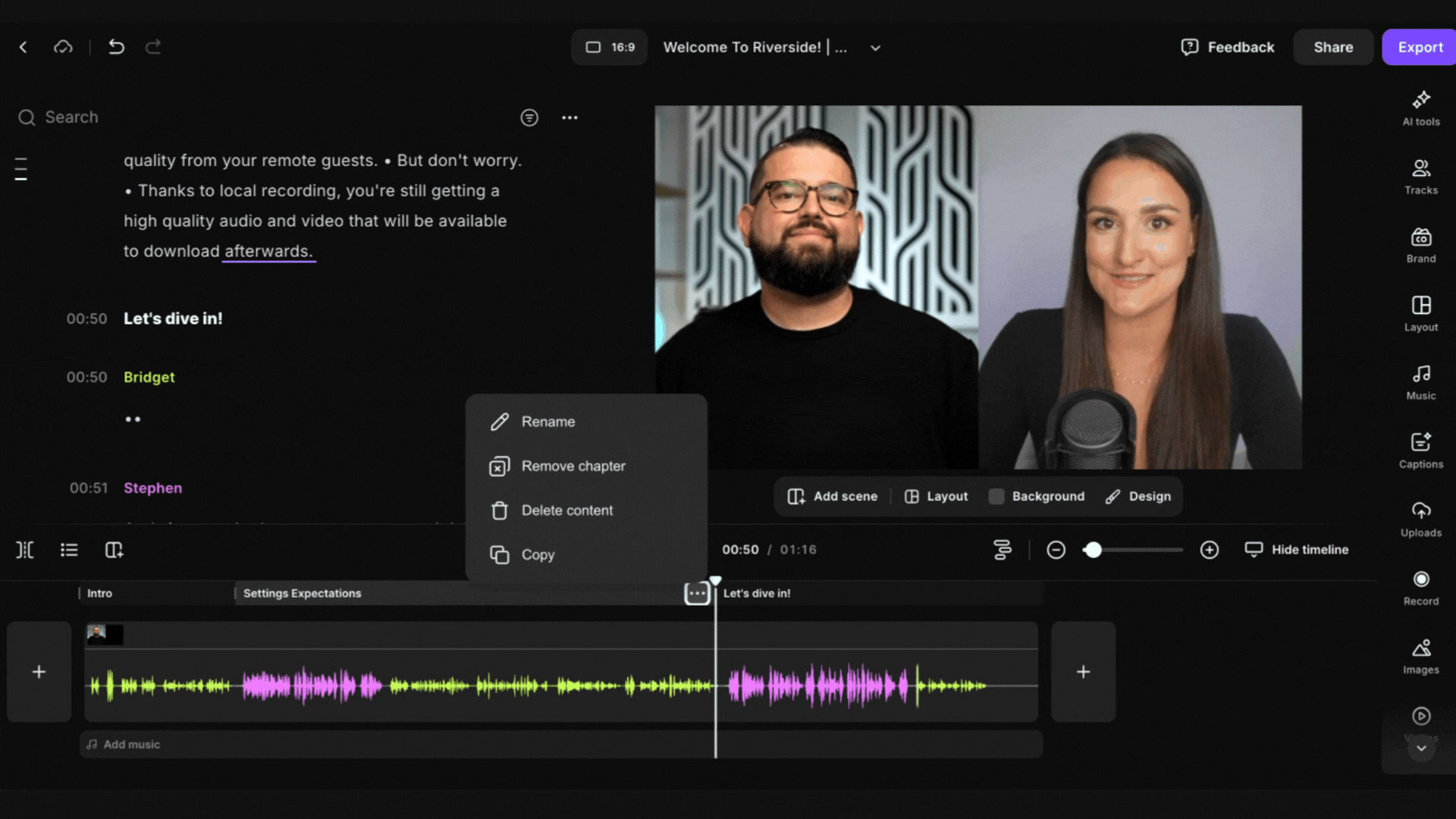Click the timeline zoom slider handle
The height and width of the screenshot is (819, 1456).
(x=1093, y=550)
